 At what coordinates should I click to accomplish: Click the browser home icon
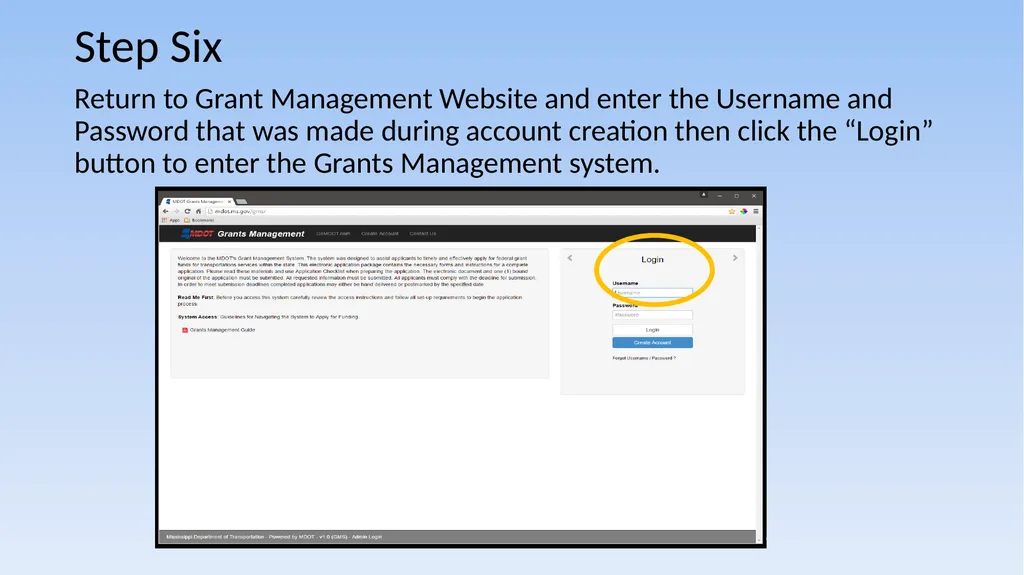coord(199,211)
